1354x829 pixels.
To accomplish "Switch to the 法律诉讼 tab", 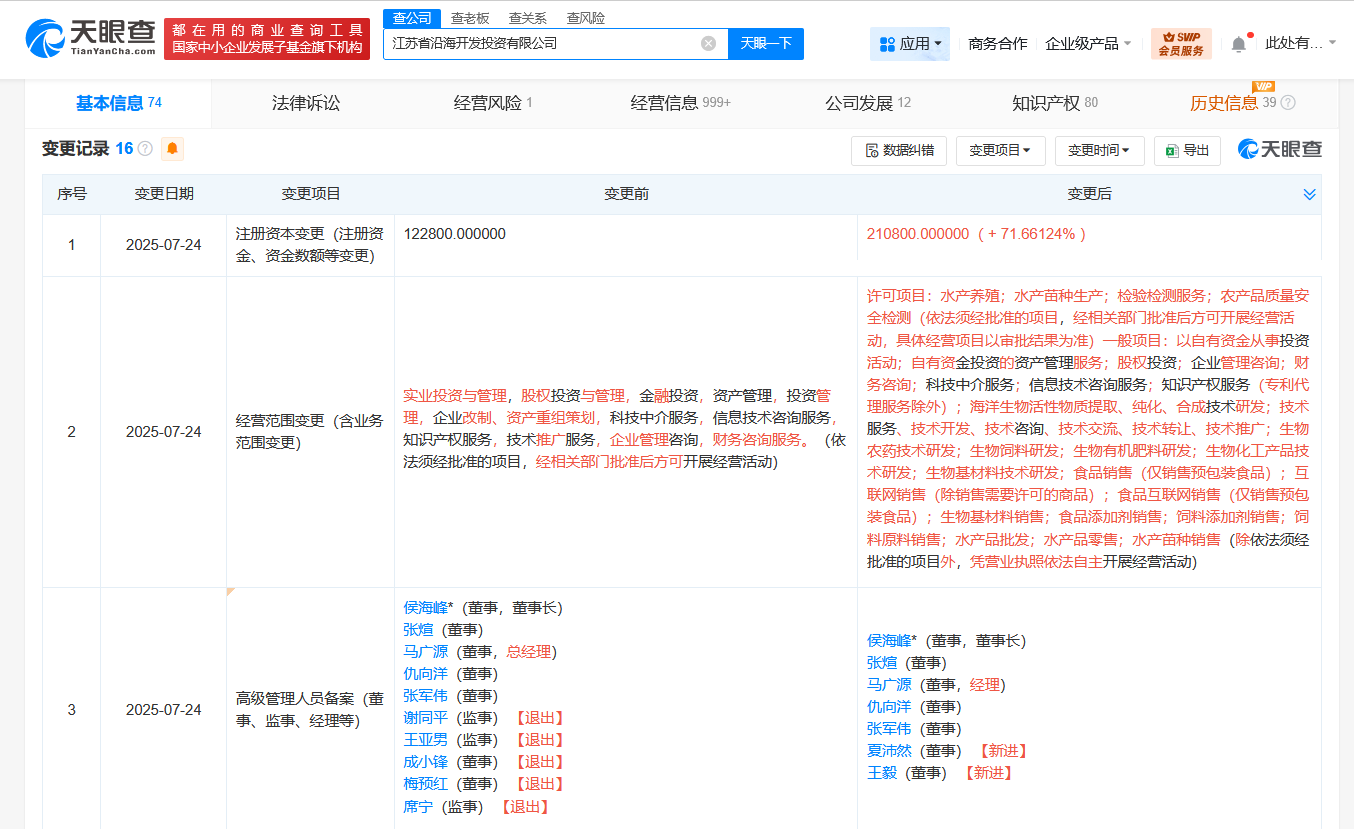I will coord(306,103).
